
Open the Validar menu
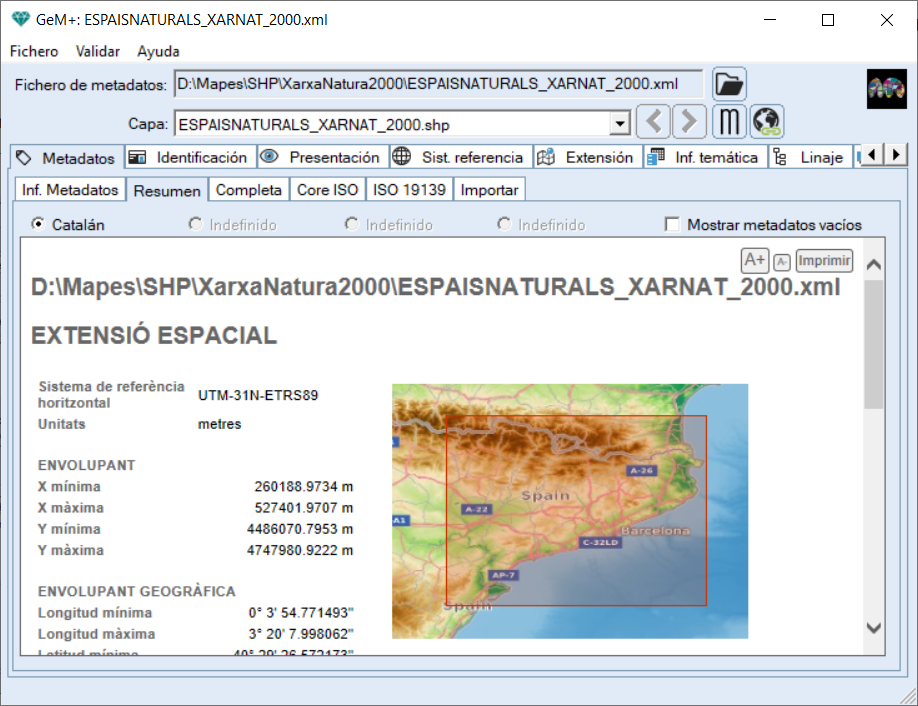click(x=97, y=51)
